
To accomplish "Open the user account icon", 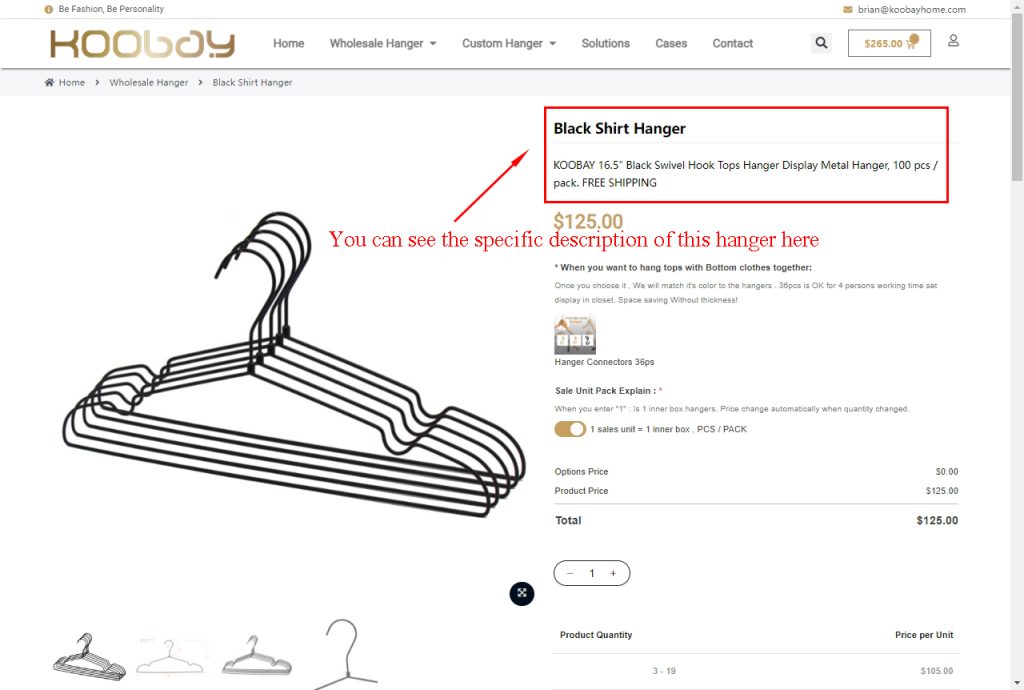I will tap(953, 41).
